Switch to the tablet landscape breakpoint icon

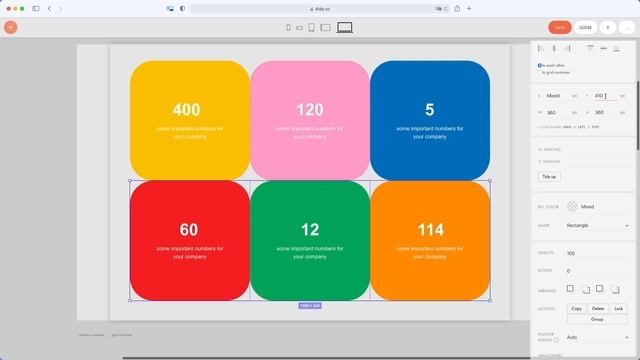coord(325,27)
